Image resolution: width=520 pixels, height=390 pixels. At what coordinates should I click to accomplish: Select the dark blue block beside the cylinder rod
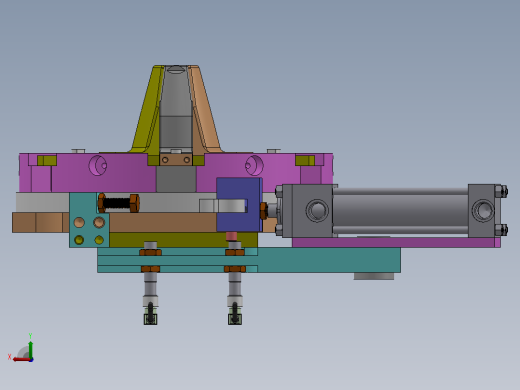tap(239, 204)
